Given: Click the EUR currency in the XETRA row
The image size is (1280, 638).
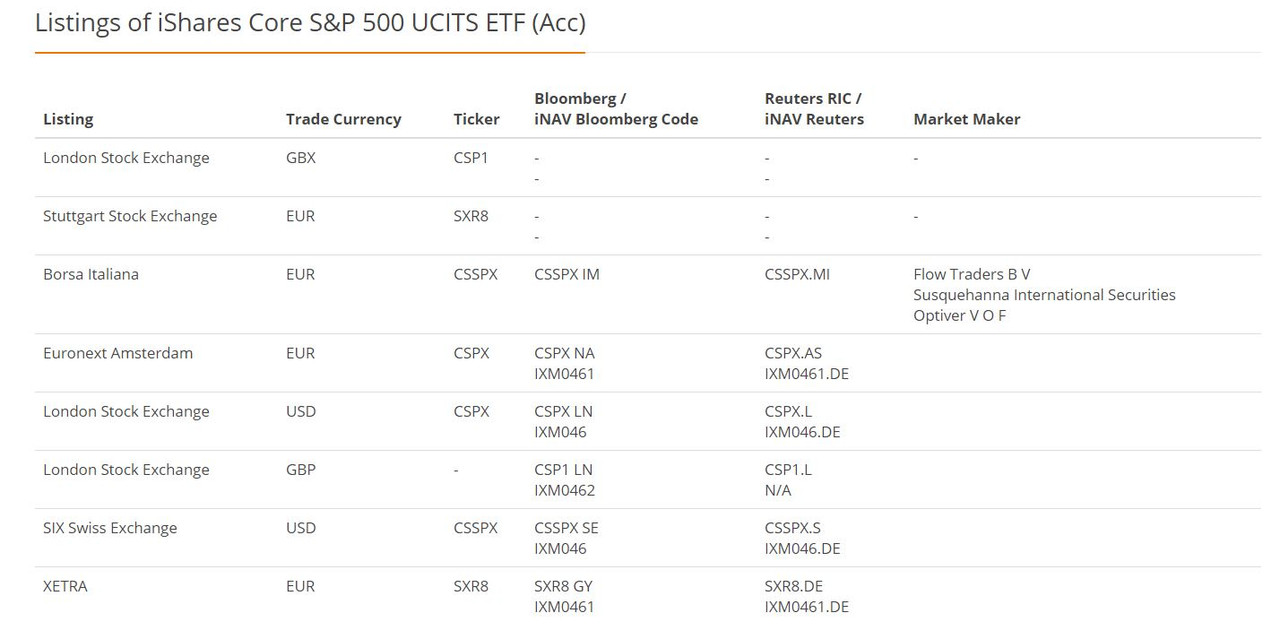Looking at the screenshot, I should 300,586.
